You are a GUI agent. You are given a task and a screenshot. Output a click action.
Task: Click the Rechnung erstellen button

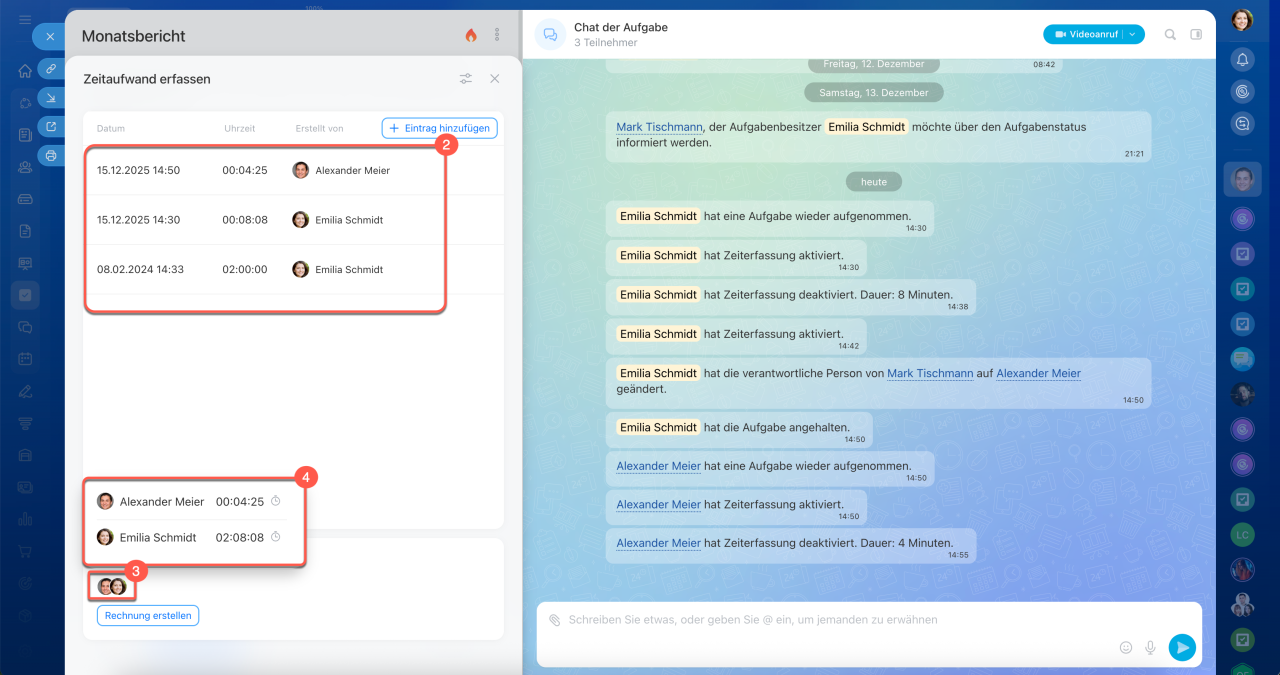[148, 616]
